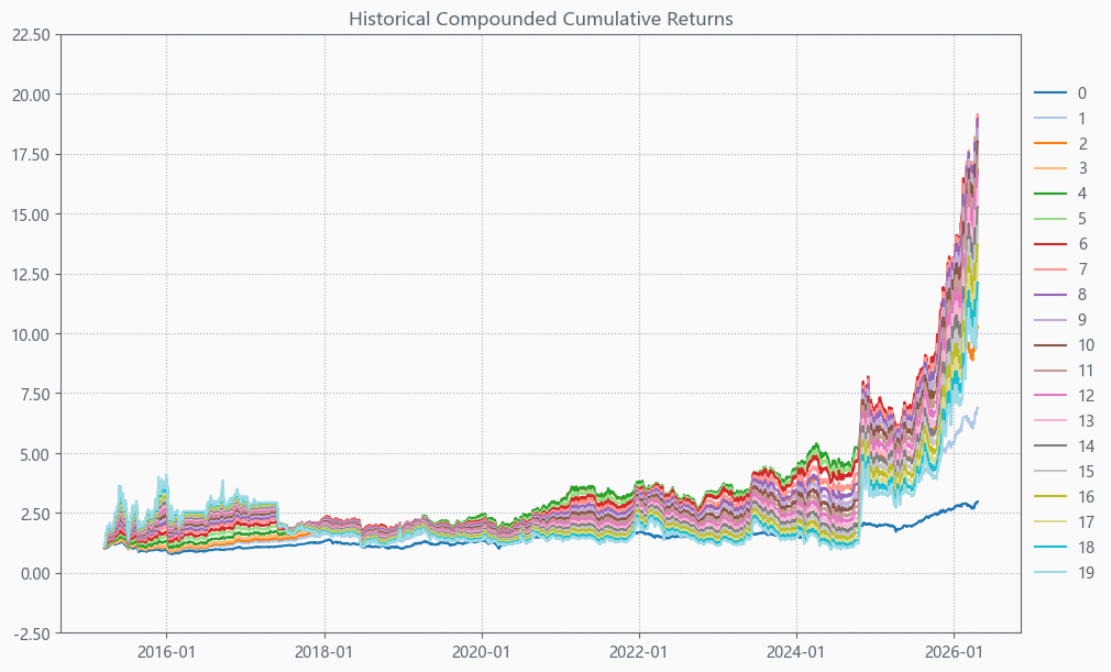Select legend entry 16 olive line
This screenshot has height=672, width=1111.
click(1050, 497)
